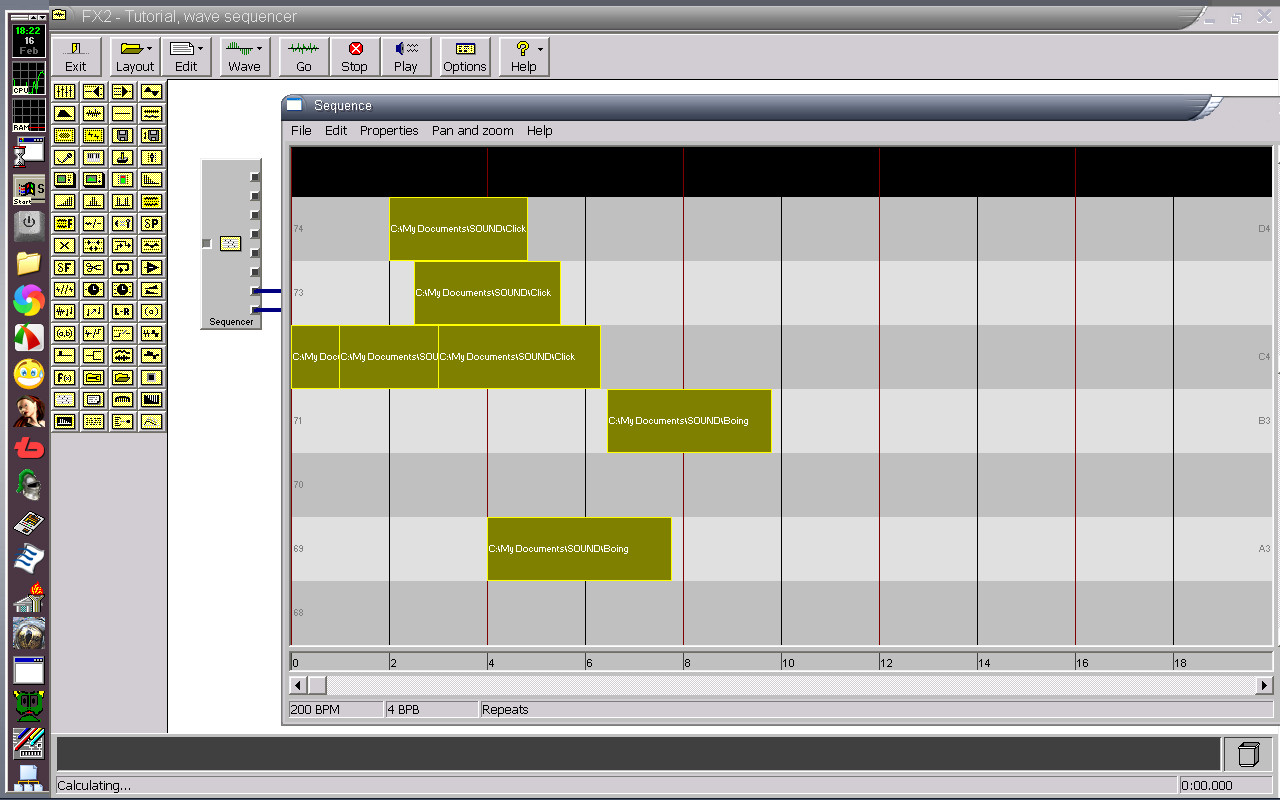Screen dimensions: 1280x800
Task: Open the Layout toolbar dropdown
Action: click(135, 57)
